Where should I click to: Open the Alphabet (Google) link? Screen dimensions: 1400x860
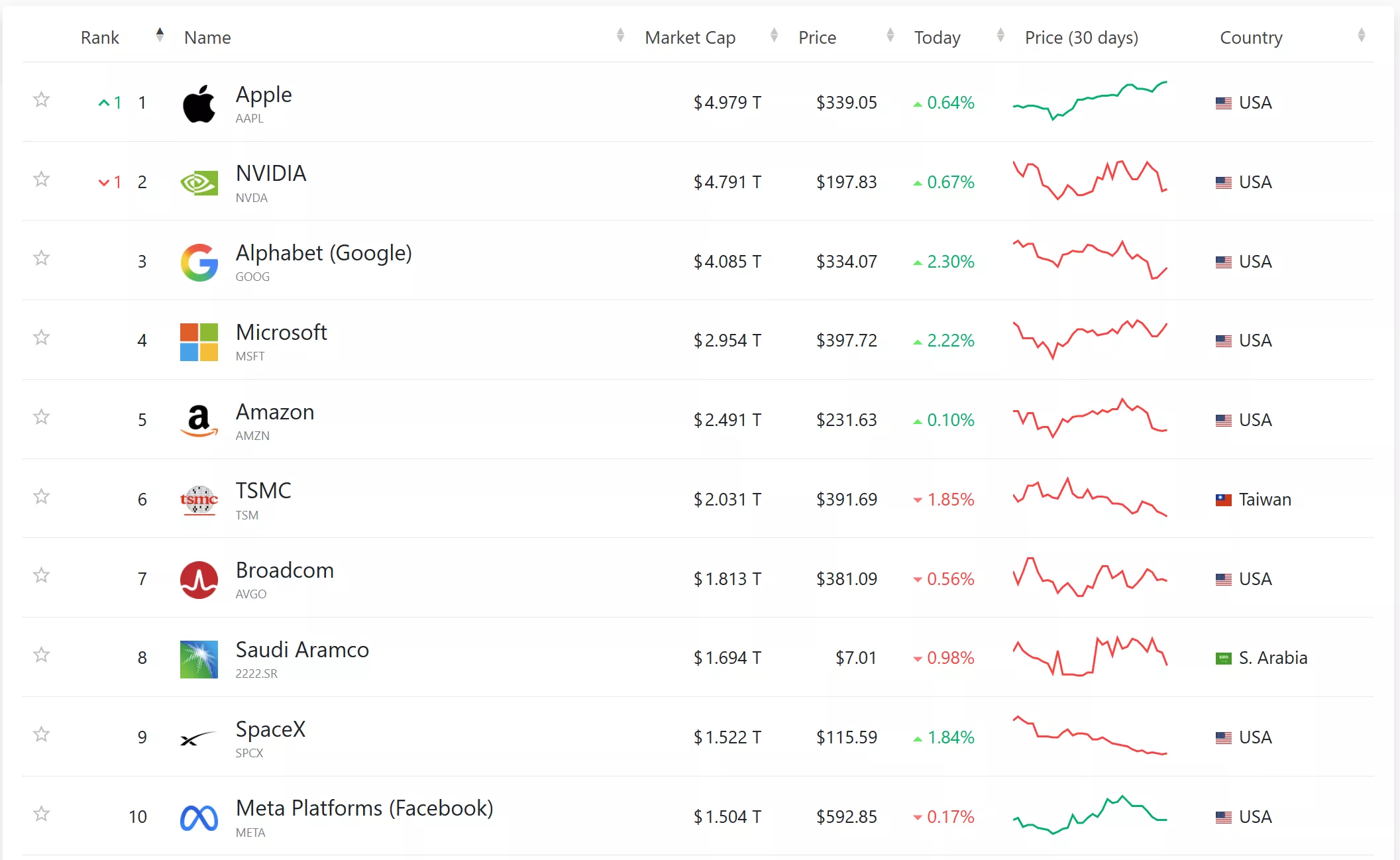[324, 254]
